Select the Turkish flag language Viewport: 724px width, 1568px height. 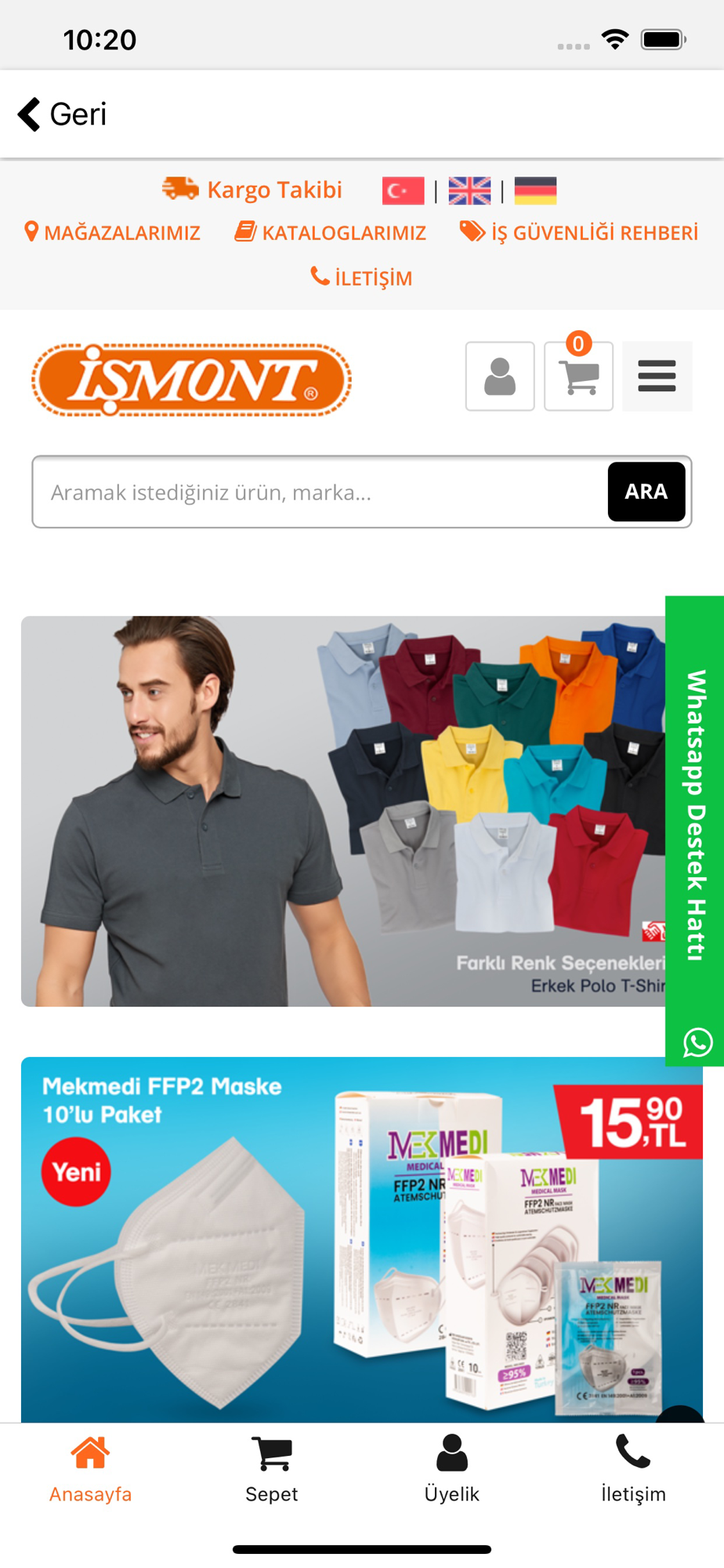403,191
